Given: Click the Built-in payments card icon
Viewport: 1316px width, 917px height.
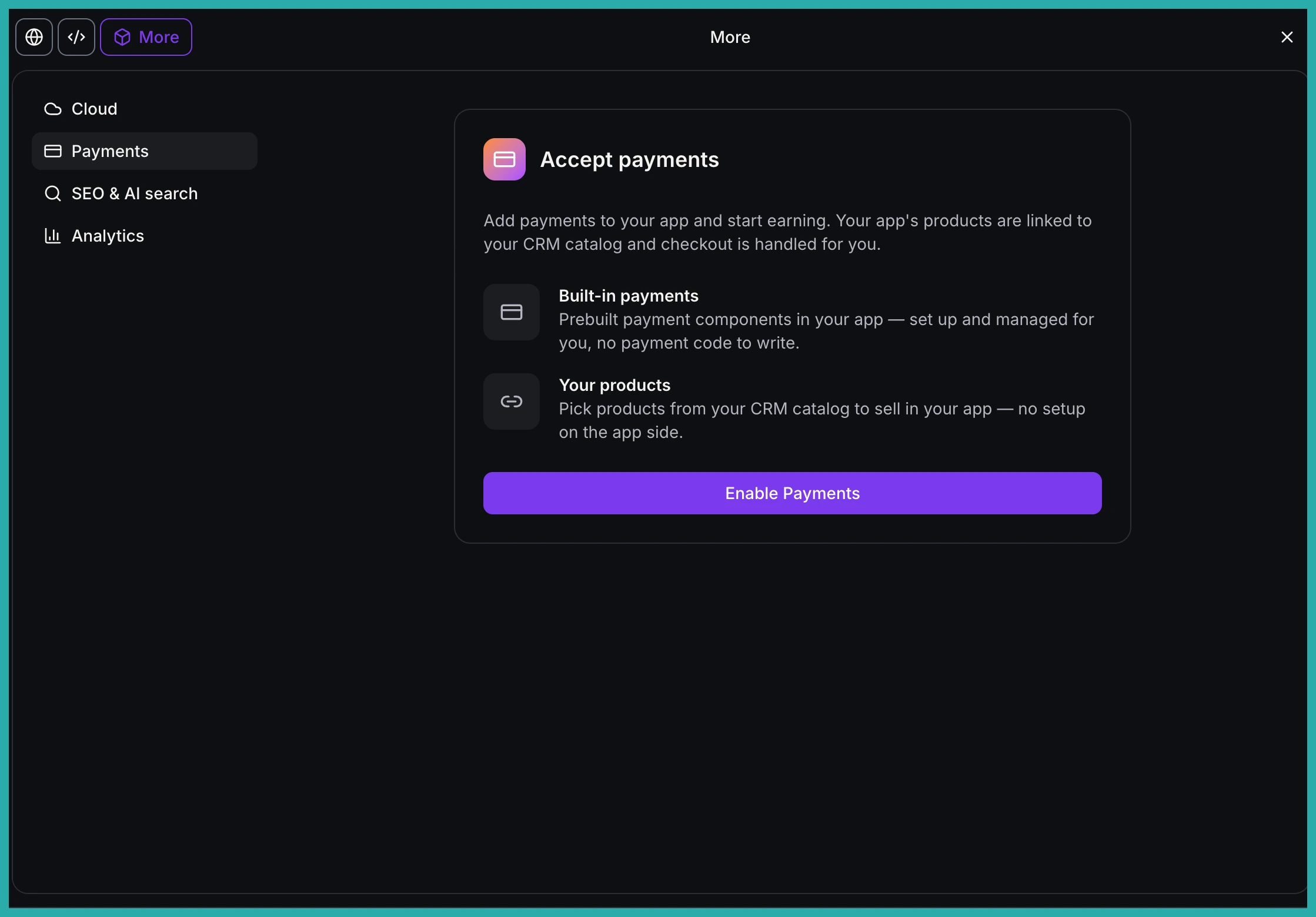Looking at the screenshot, I should click(512, 312).
